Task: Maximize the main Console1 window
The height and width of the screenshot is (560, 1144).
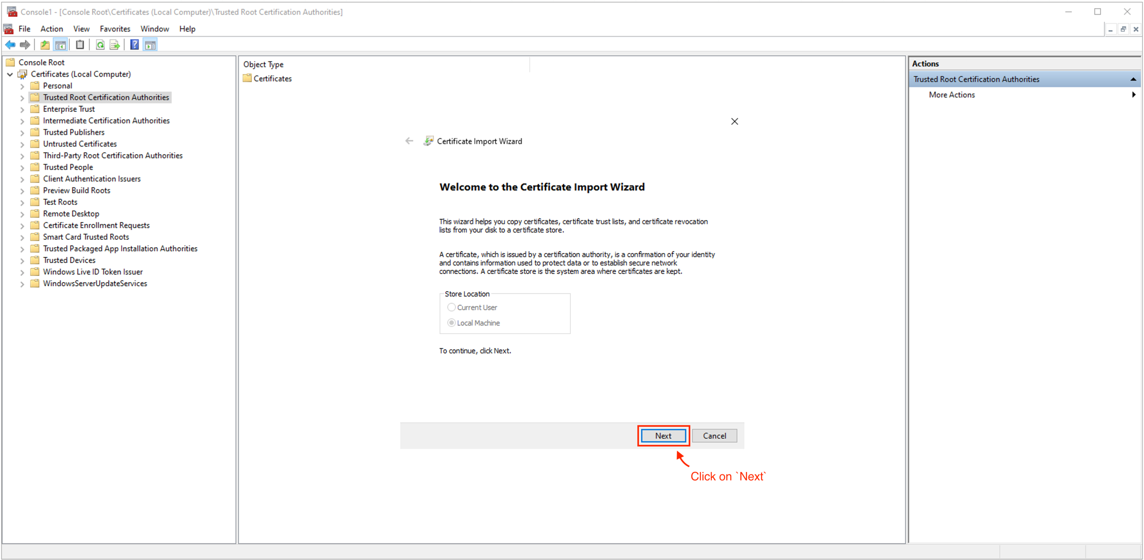Action: [x=1097, y=12]
